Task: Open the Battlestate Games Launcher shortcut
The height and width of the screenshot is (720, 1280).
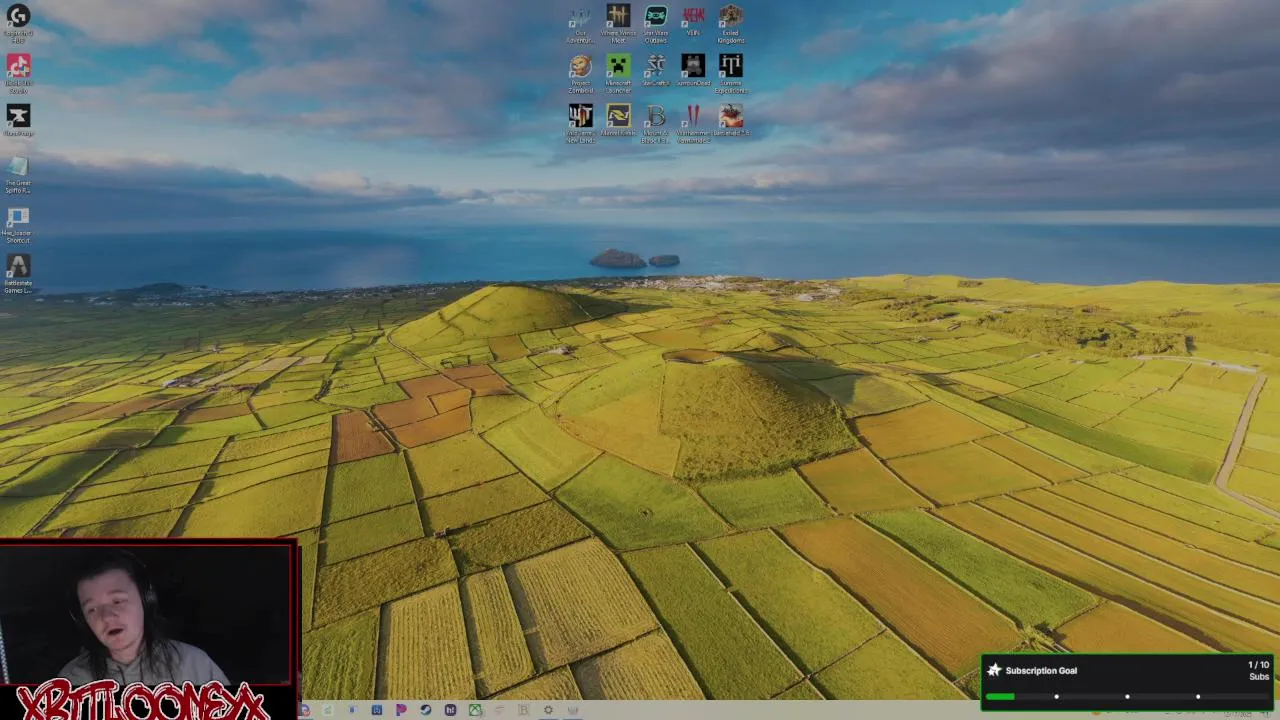Action: [x=18, y=273]
